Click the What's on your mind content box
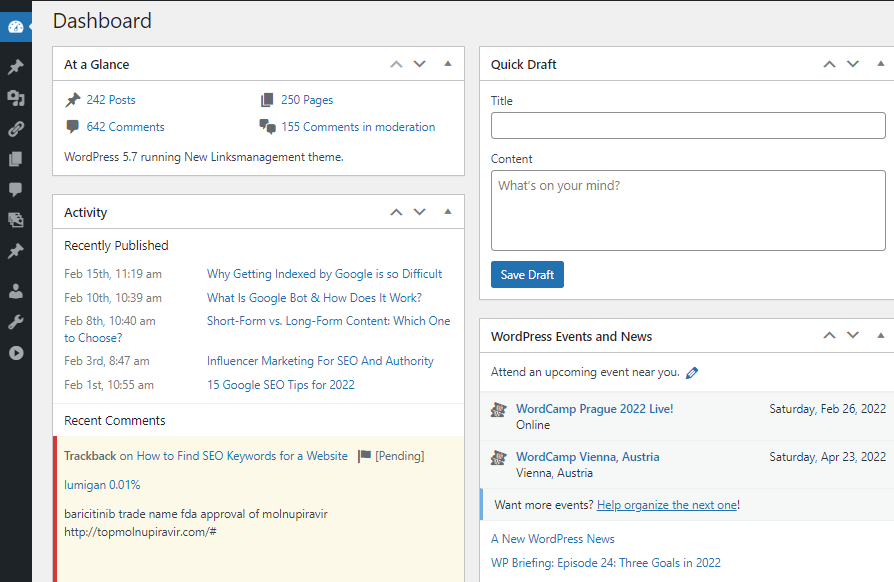The height and width of the screenshot is (582, 894). click(x=688, y=210)
